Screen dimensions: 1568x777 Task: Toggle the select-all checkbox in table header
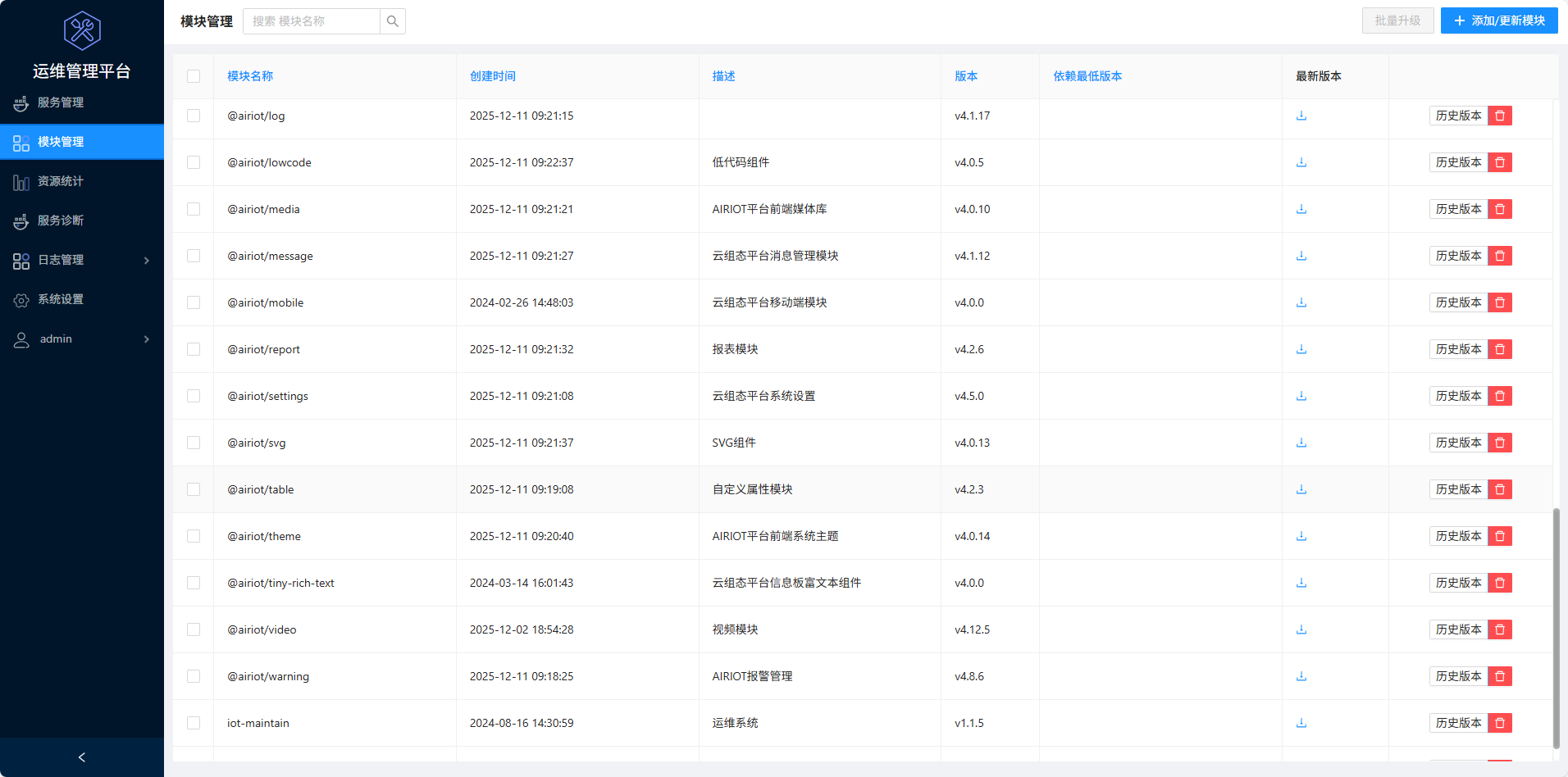tap(194, 76)
